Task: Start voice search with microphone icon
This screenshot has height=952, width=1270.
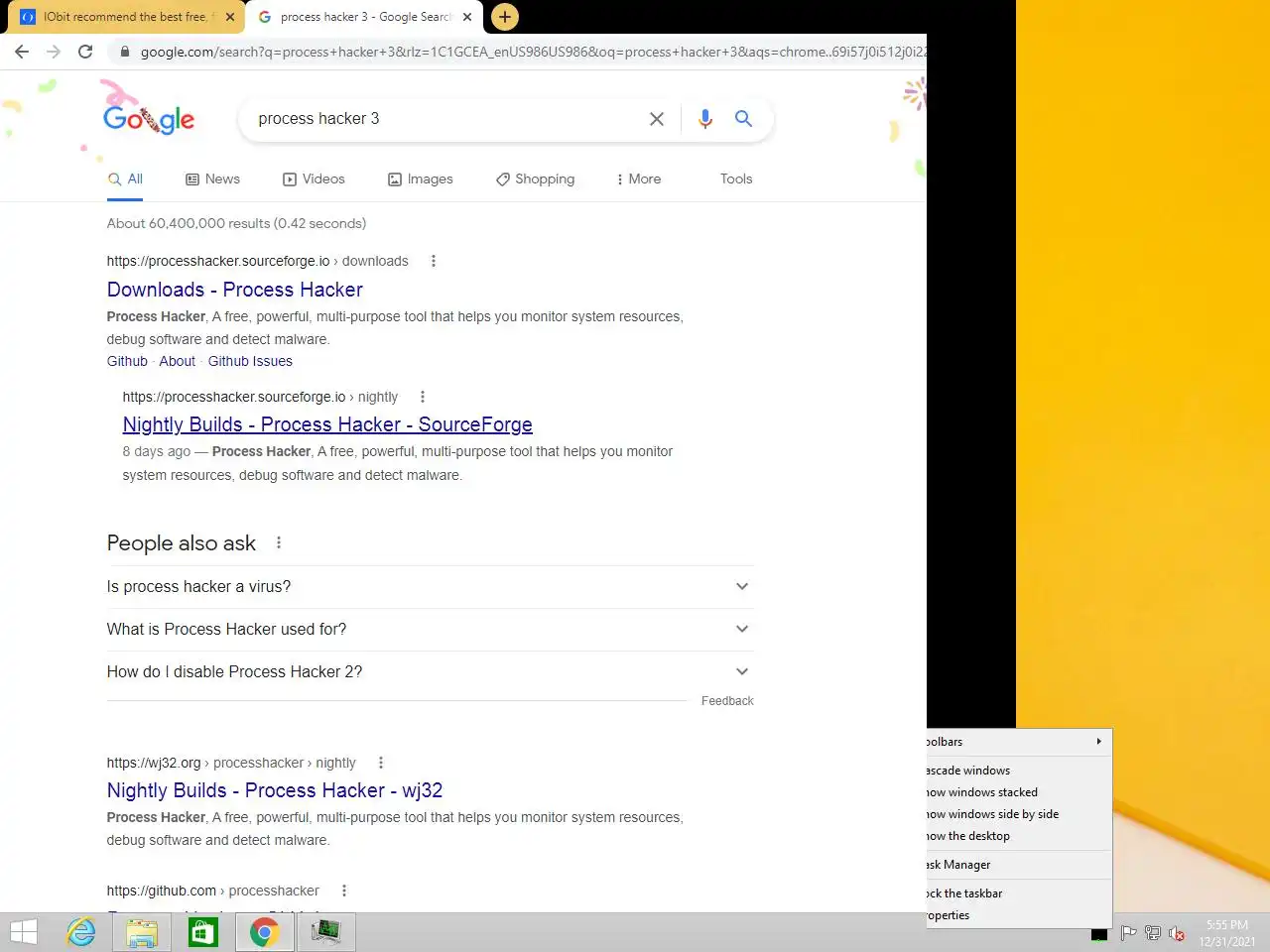Action: (705, 119)
